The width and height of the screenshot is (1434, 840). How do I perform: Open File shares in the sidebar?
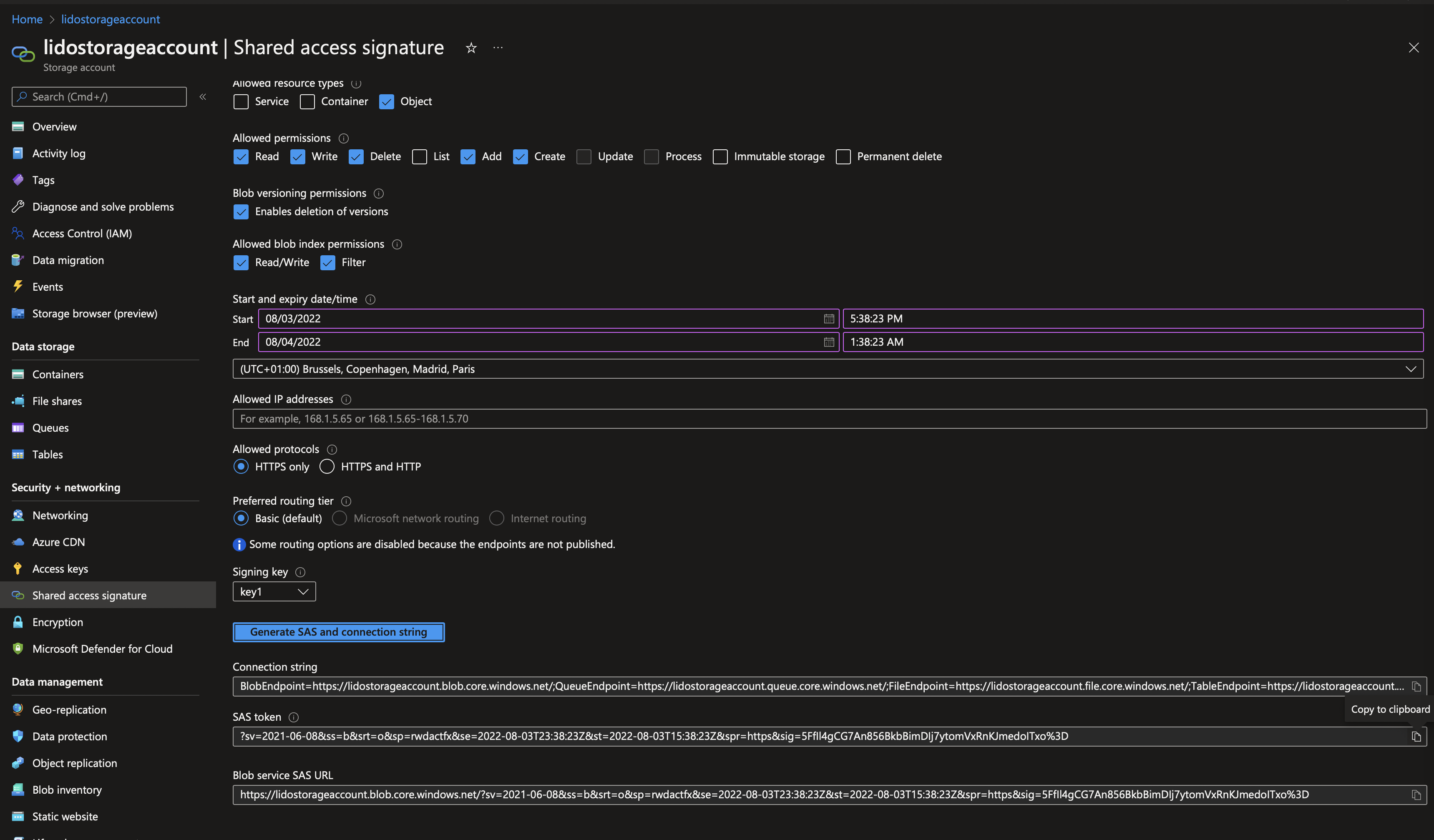(x=57, y=402)
